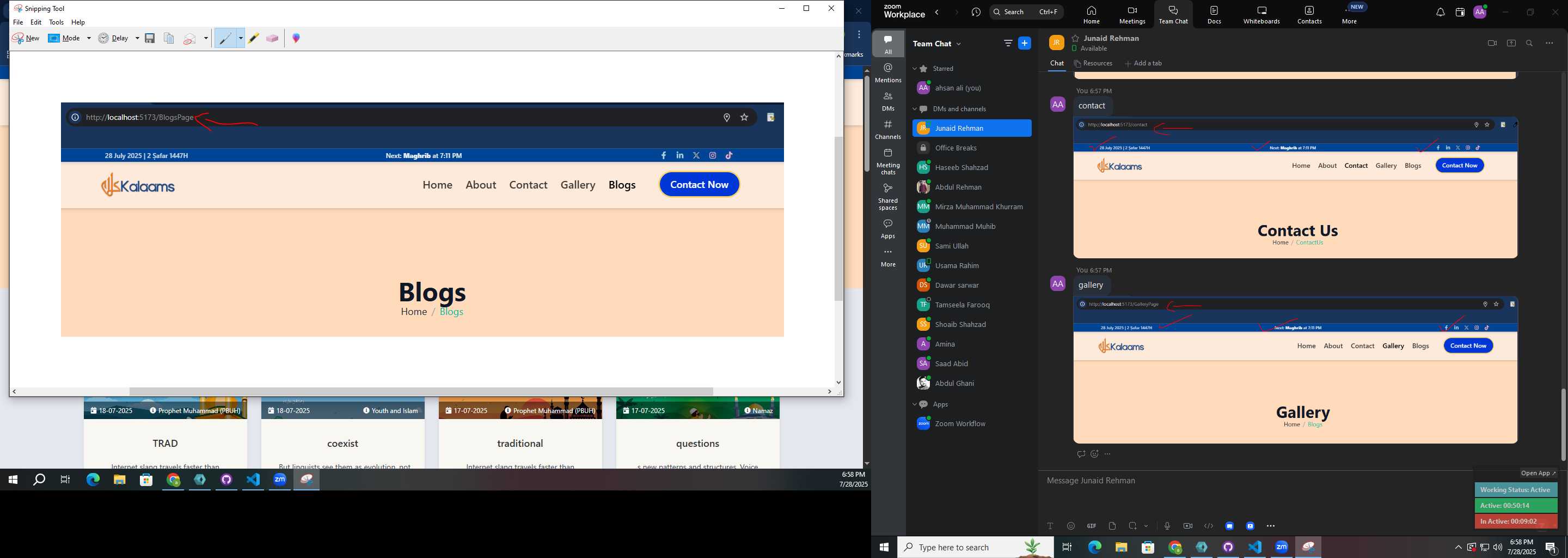Image resolution: width=1568 pixels, height=558 pixels.
Task: Open Edit with Paint 3D icon
Action: [296, 38]
